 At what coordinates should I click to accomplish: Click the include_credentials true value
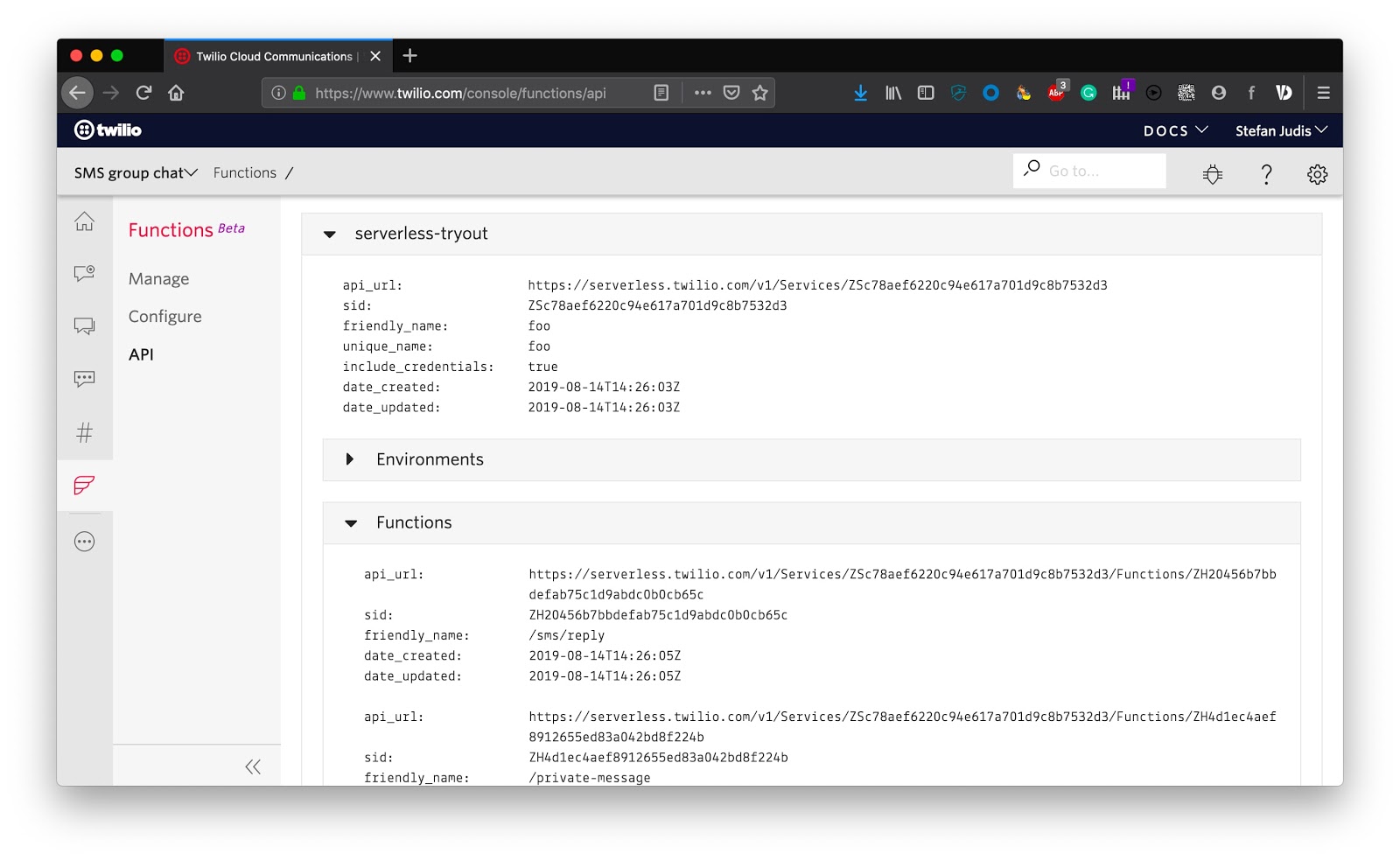click(x=542, y=367)
